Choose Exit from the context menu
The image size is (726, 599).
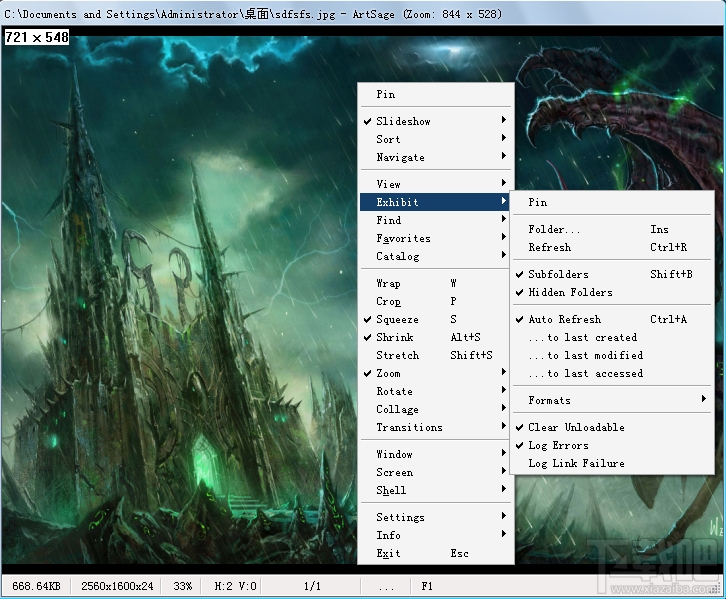coord(436,553)
